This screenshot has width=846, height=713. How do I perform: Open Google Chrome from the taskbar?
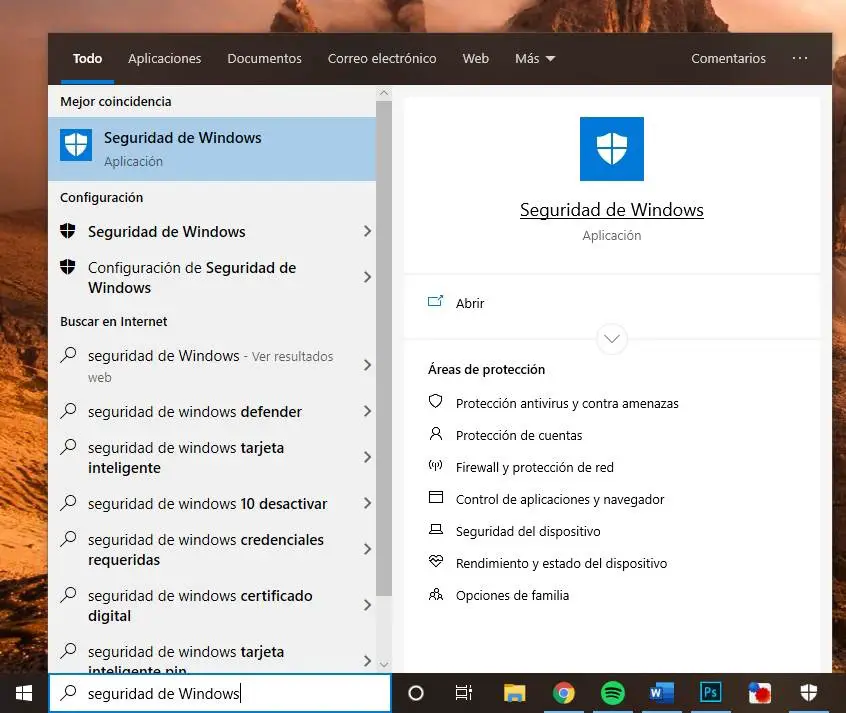pyautogui.click(x=563, y=692)
